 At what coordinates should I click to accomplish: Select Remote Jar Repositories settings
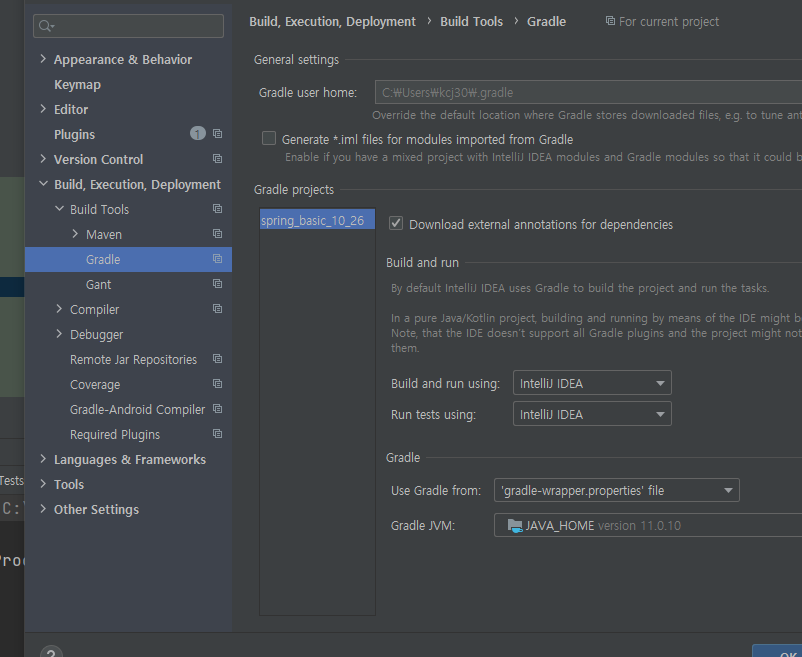pos(133,359)
